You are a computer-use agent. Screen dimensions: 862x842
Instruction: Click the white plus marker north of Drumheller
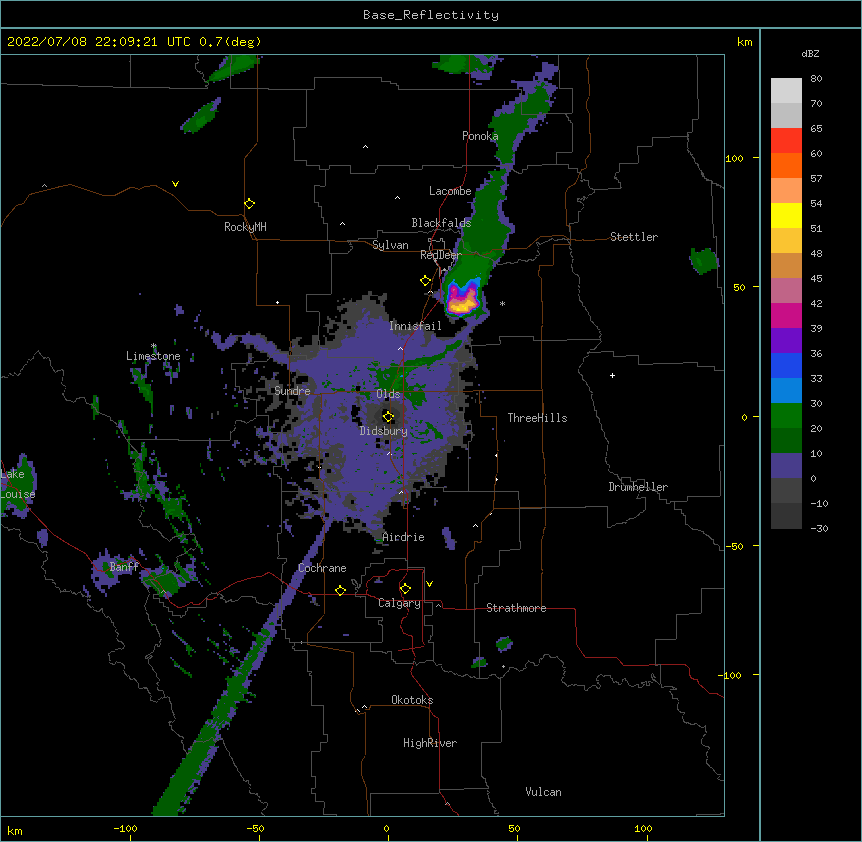tap(612, 375)
